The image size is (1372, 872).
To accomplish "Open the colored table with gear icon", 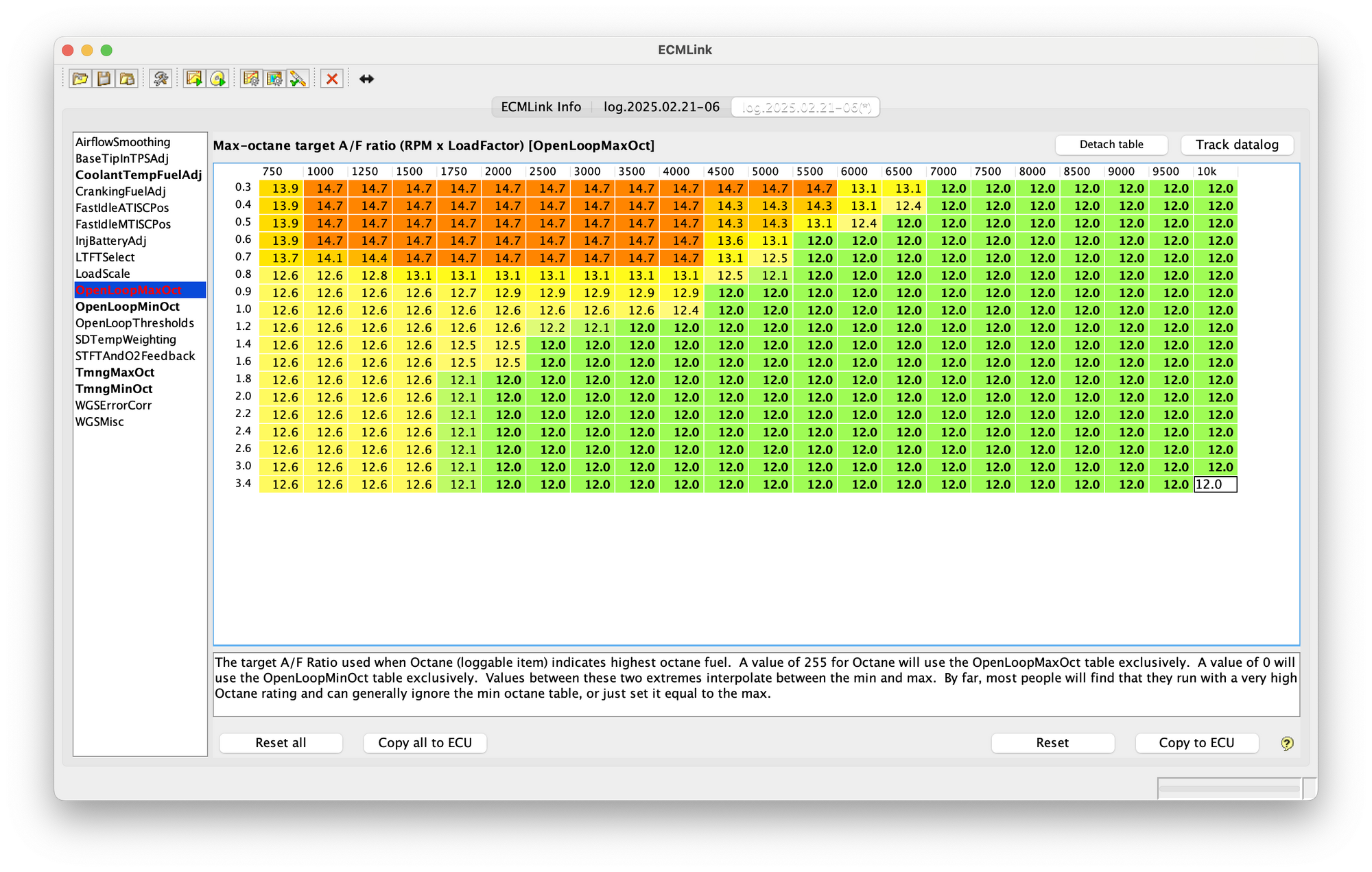I will (275, 79).
